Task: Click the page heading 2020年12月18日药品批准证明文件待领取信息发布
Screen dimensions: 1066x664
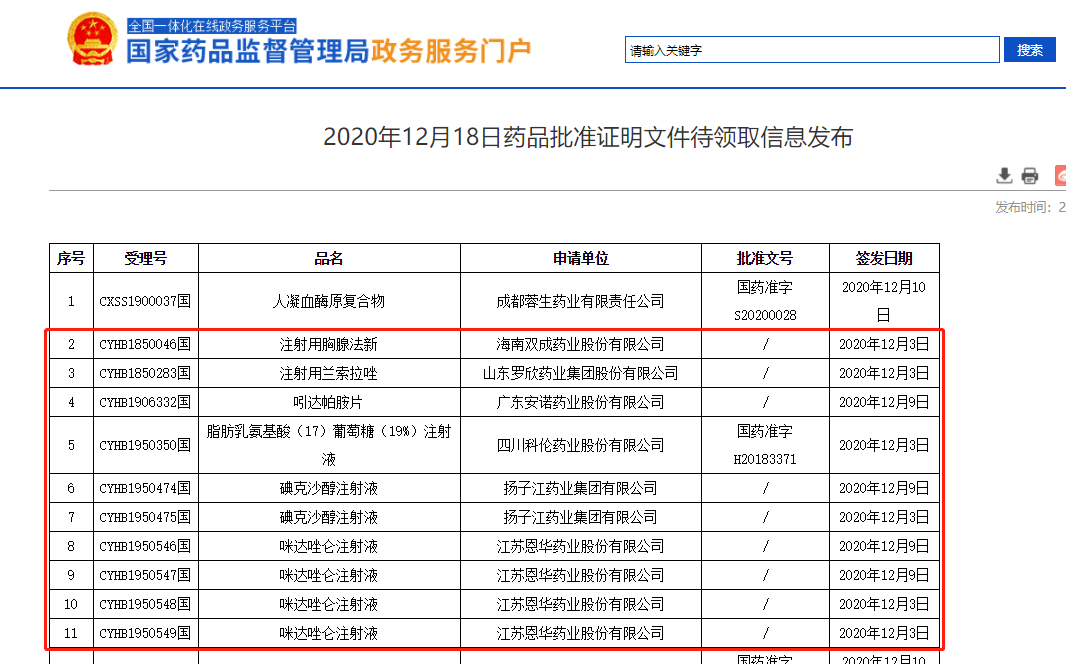Action: click(x=588, y=137)
